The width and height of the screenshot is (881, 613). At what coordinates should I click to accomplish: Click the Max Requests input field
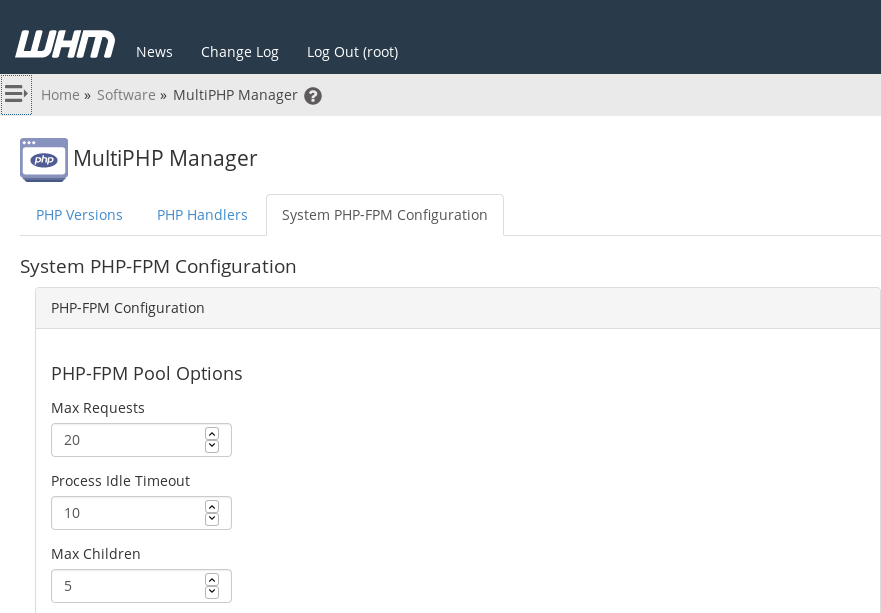pyautogui.click(x=141, y=440)
